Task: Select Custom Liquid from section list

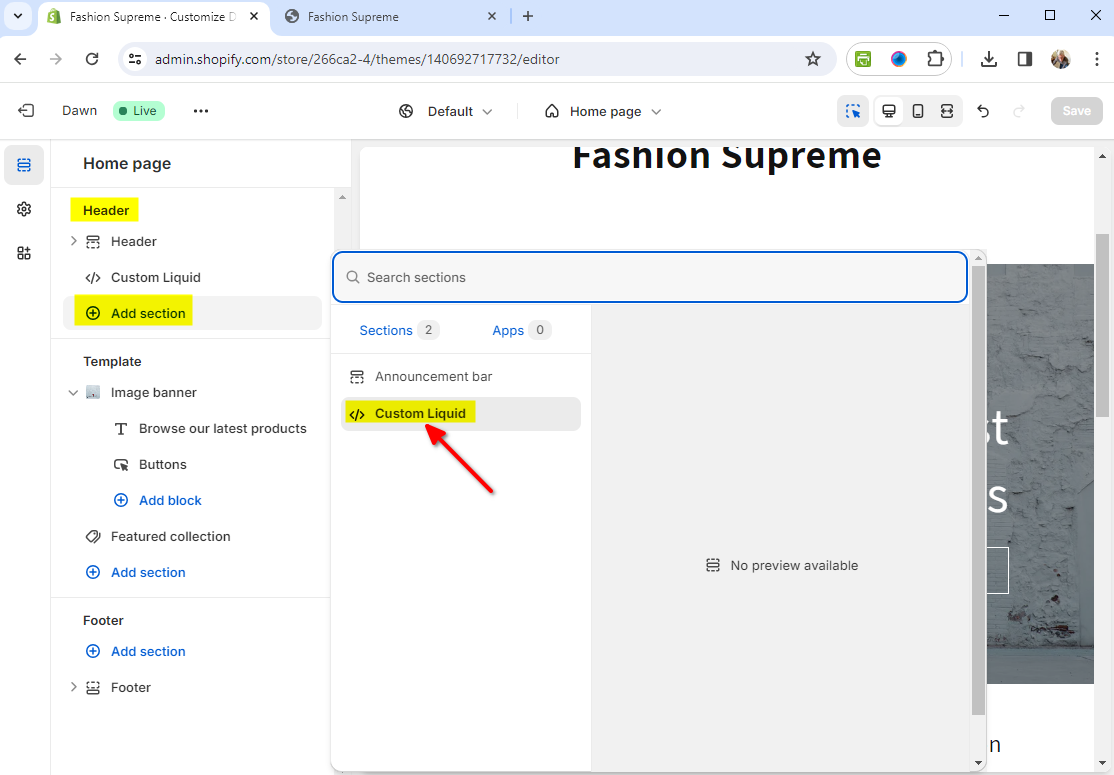Action: pyautogui.click(x=420, y=413)
